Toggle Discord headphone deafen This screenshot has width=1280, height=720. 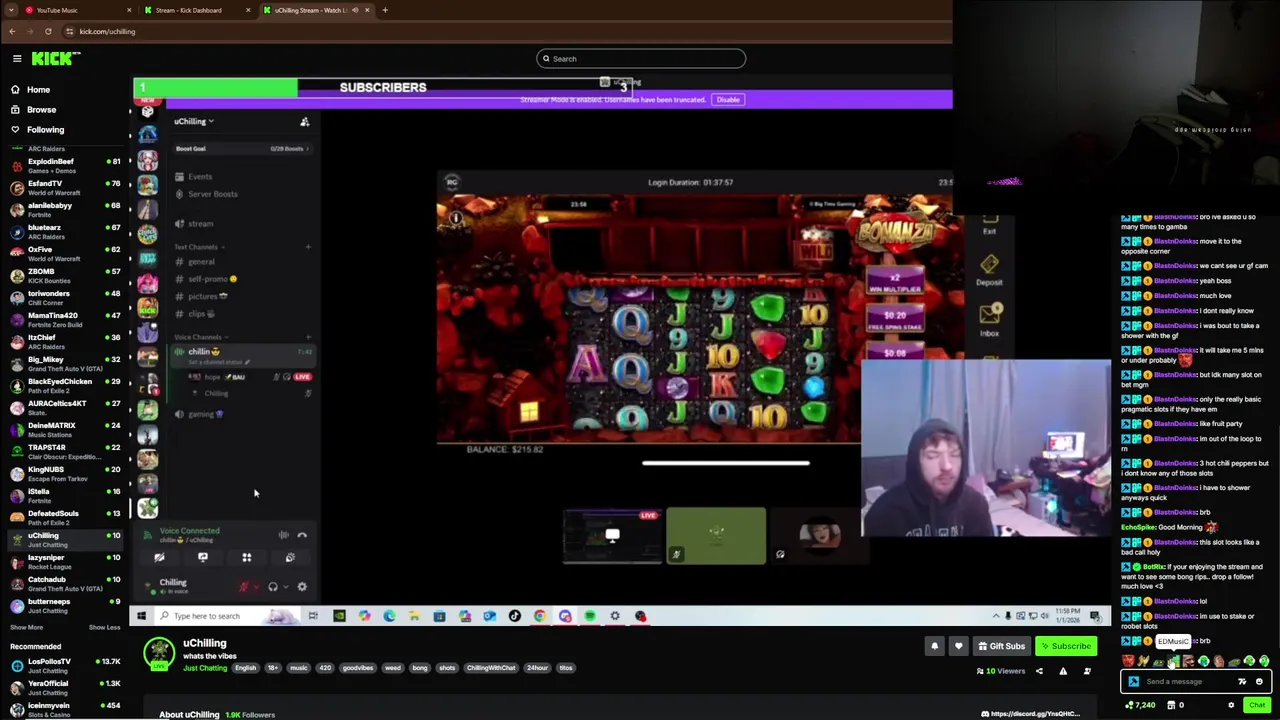tap(273, 587)
